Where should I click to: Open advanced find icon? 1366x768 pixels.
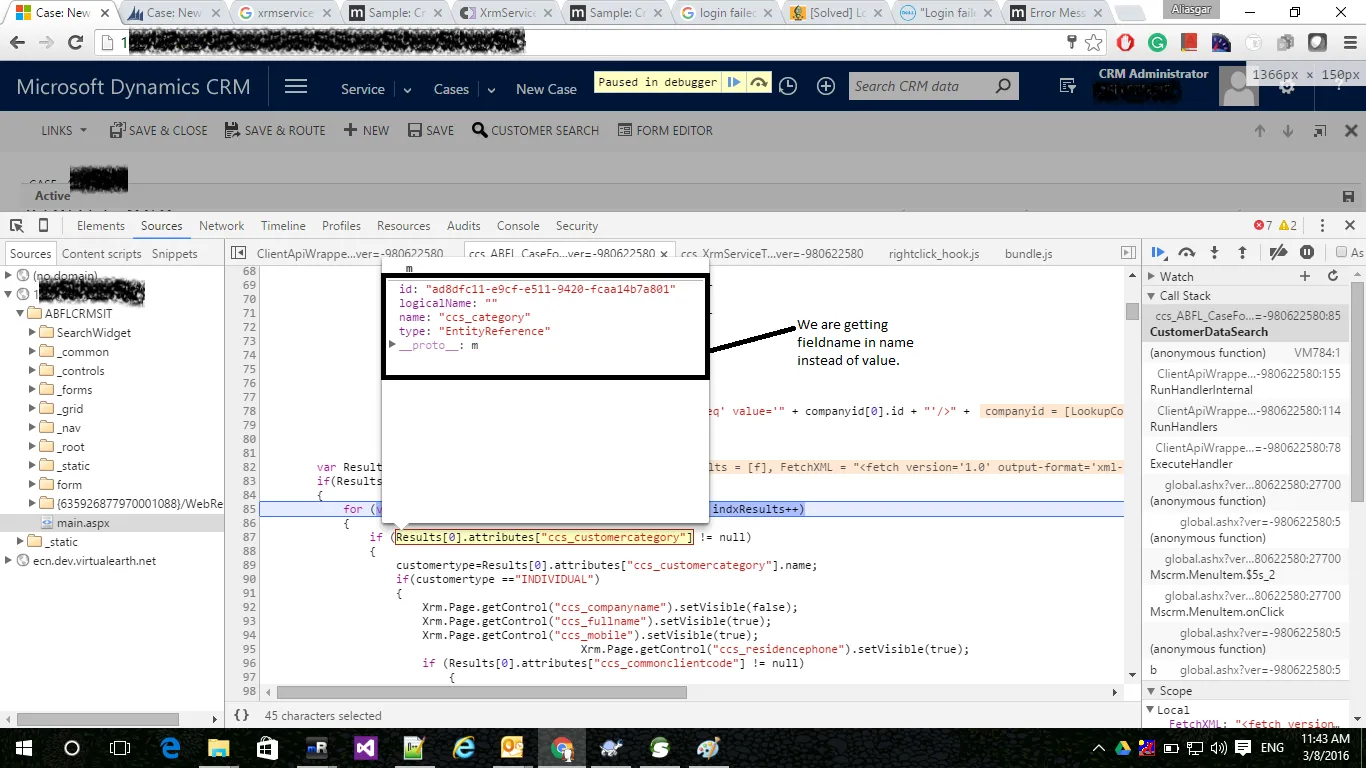[x=1068, y=87]
